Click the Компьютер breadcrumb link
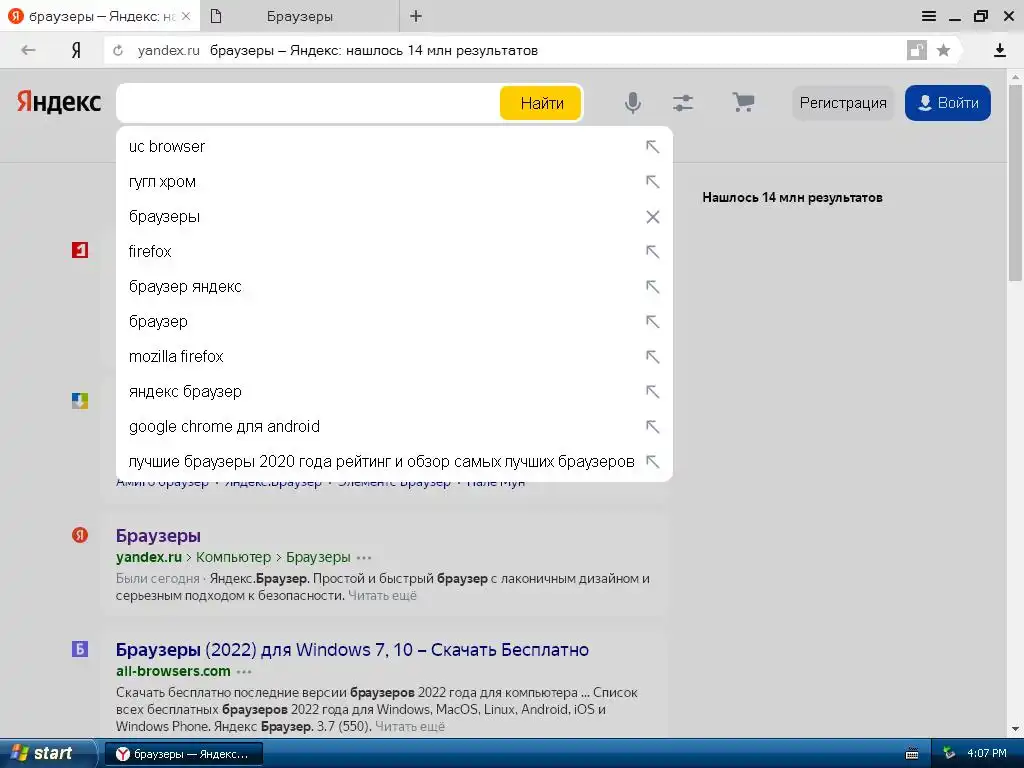The width and height of the screenshot is (1024, 768). 233,557
